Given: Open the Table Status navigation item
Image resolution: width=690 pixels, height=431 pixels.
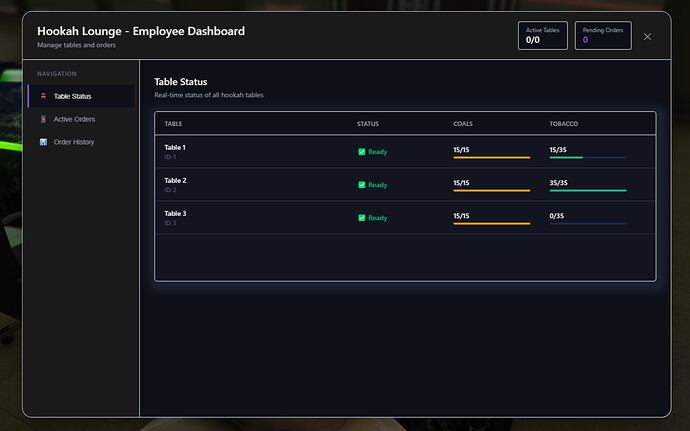Looking at the screenshot, I should [81, 96].
